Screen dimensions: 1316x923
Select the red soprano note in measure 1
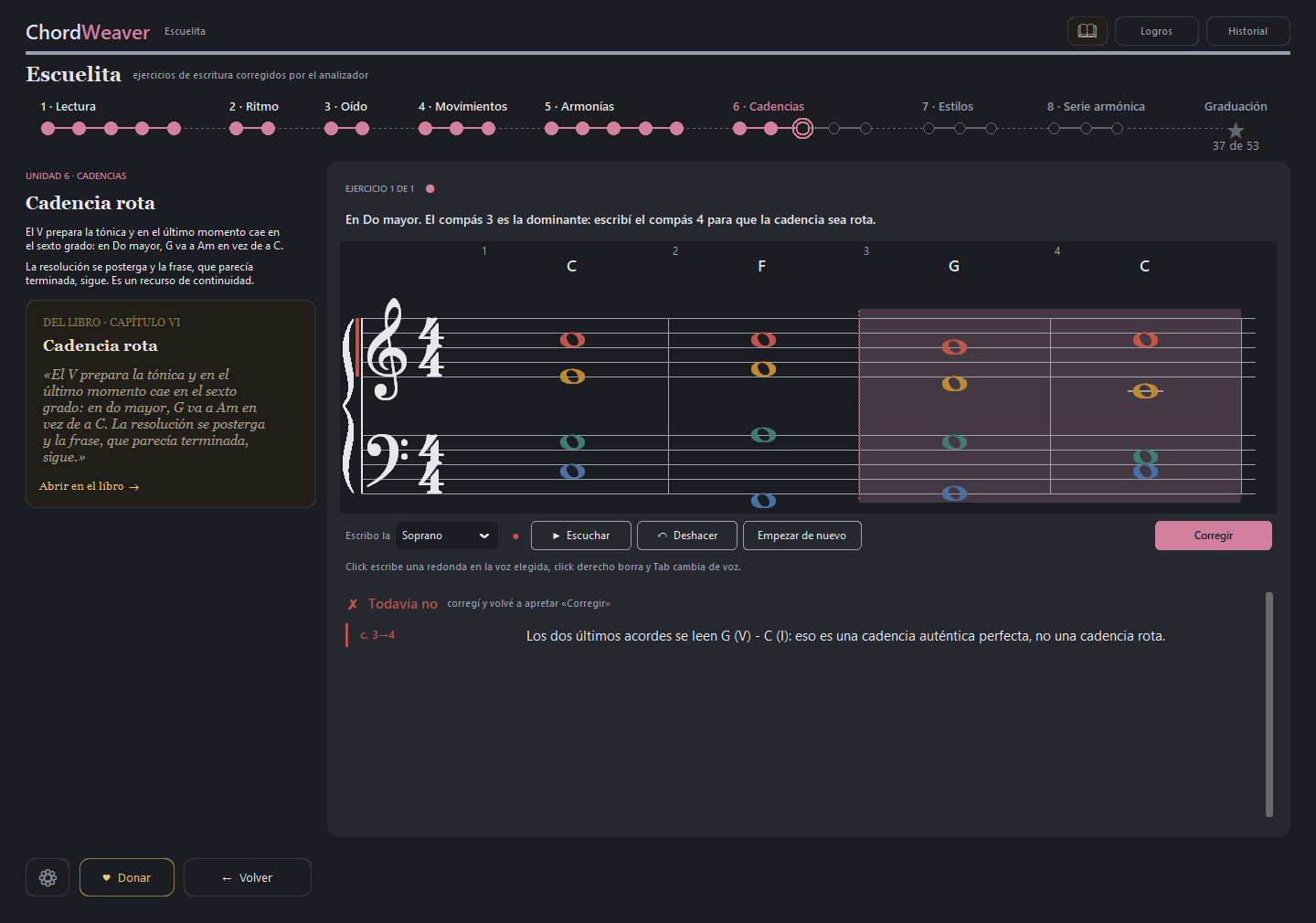(x=572, y=340)
